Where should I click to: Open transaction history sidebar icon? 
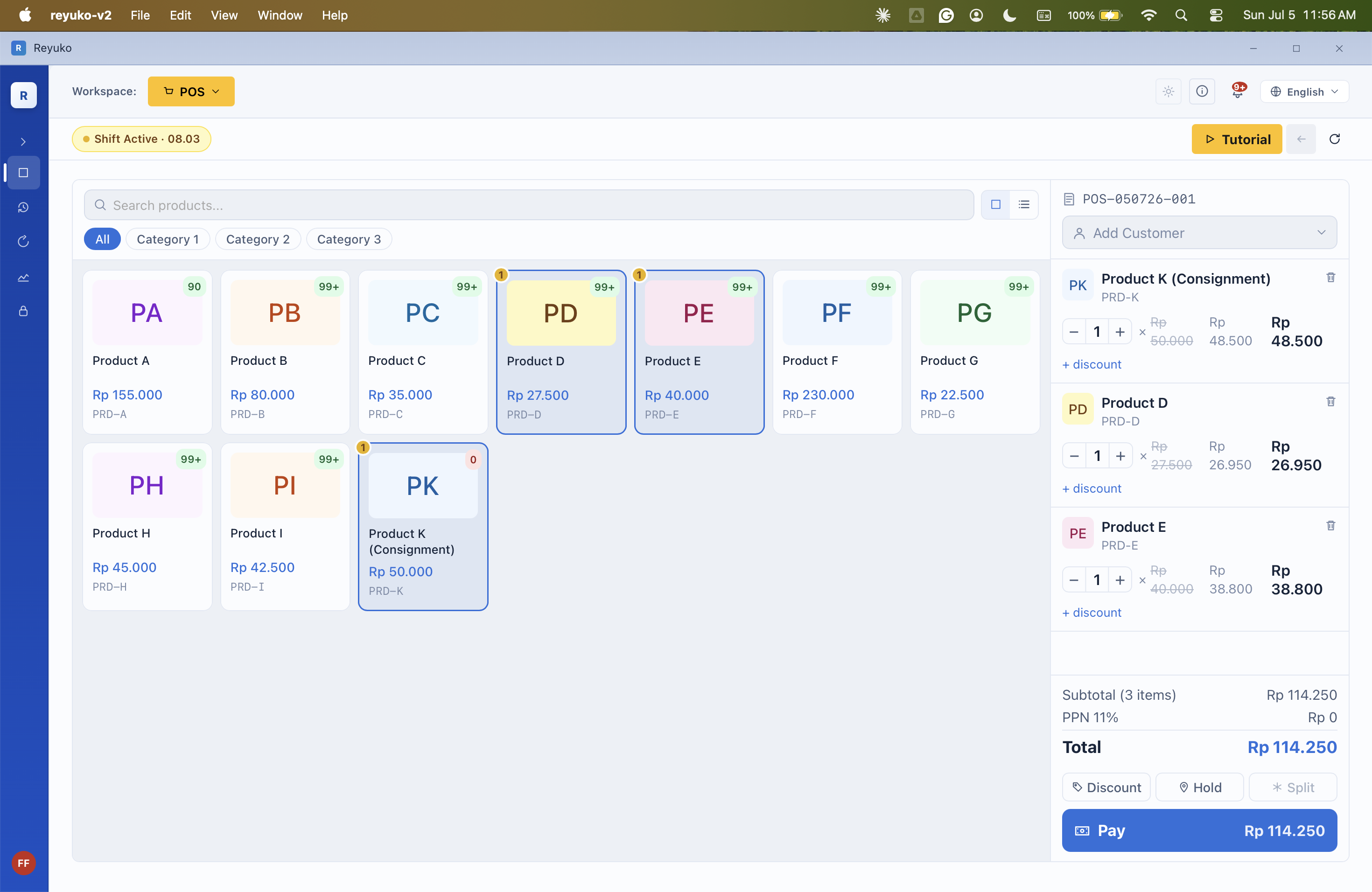(x=24, y=208)
